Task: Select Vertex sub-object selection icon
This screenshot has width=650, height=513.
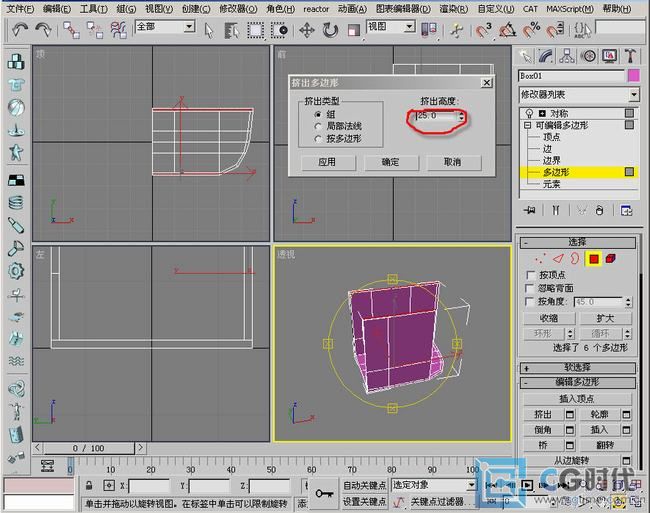Action: tap(540, 259)
